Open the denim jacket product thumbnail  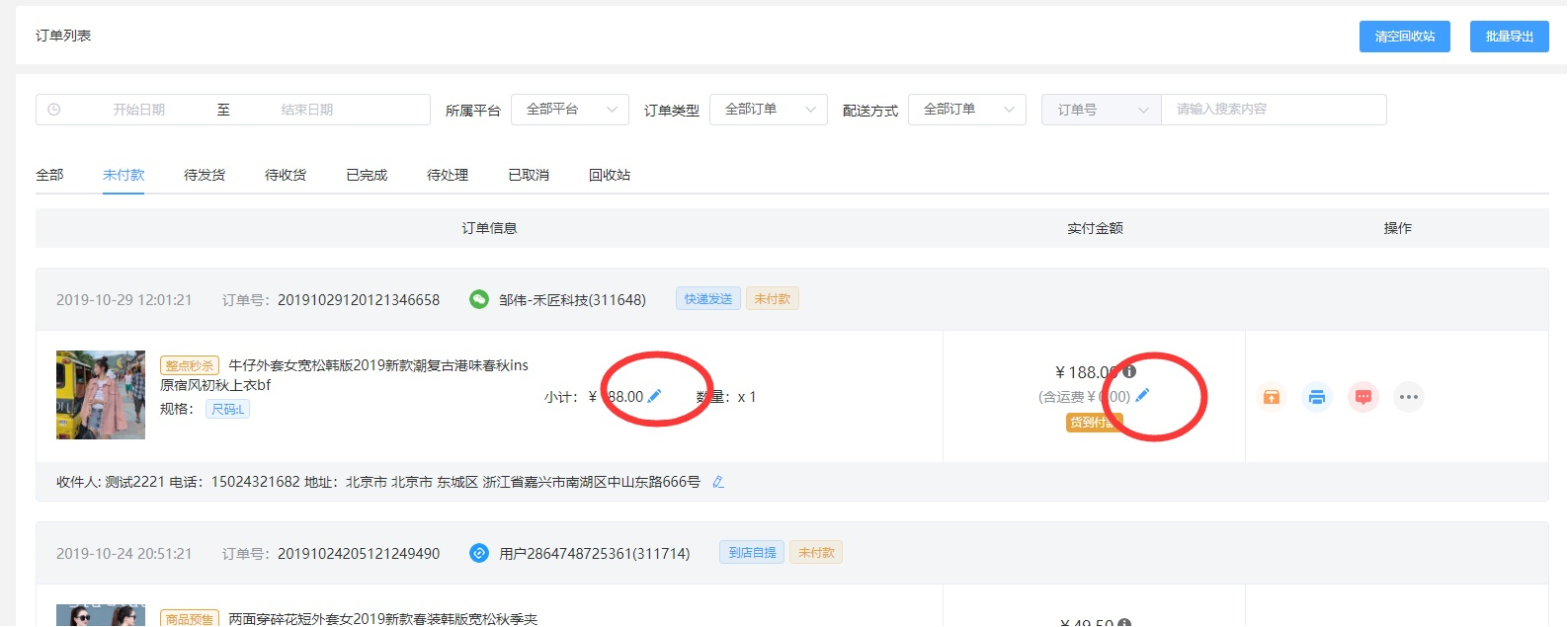(x=101, y=395)
